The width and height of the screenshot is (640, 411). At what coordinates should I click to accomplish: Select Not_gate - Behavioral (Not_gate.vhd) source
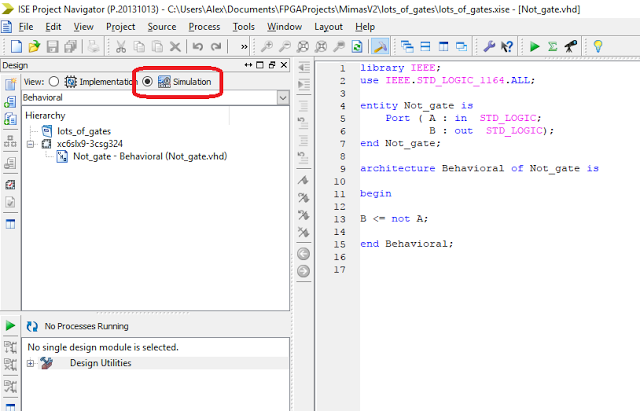click(x=150, y=156)
